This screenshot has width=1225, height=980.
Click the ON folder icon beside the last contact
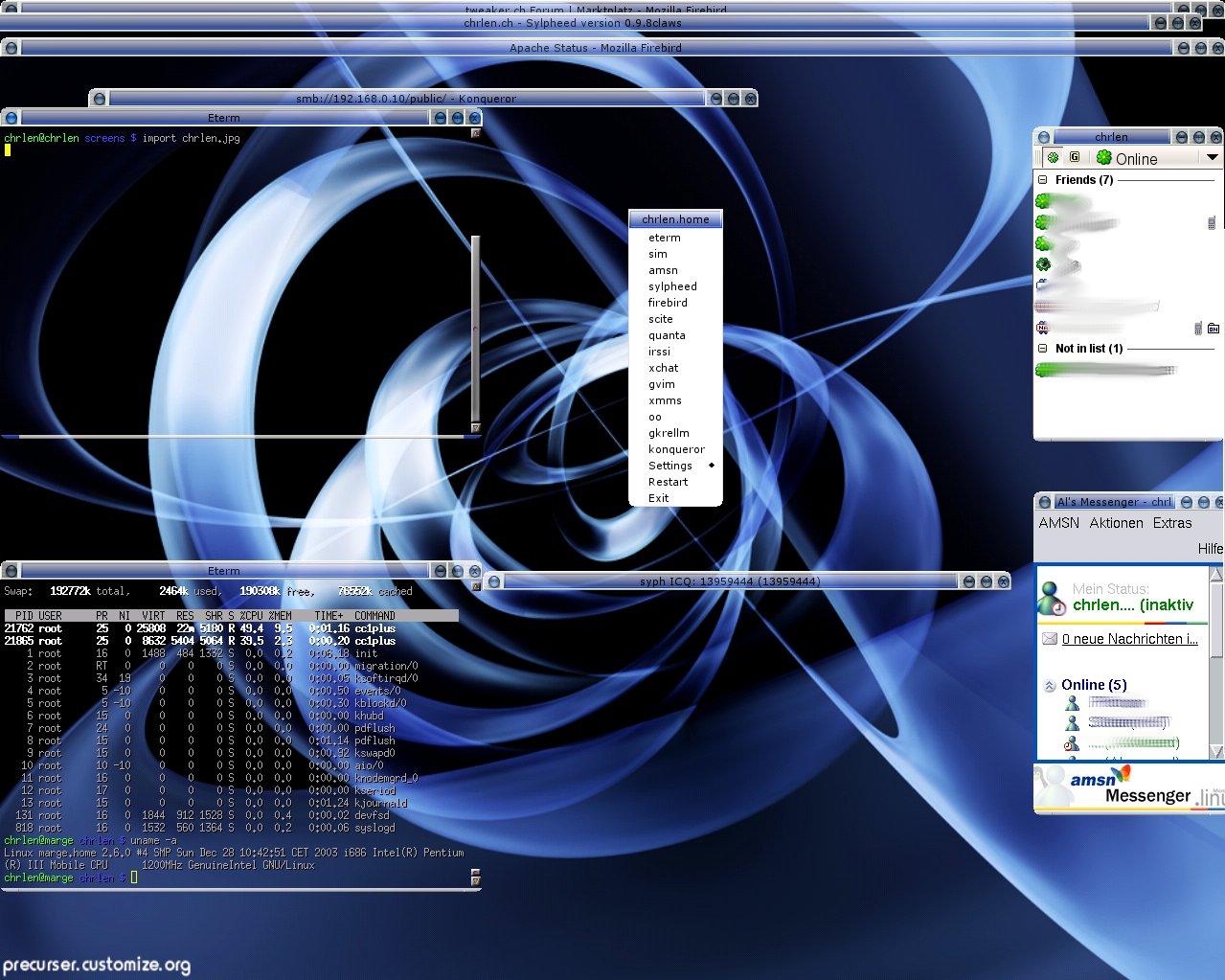click(1214, 329)
